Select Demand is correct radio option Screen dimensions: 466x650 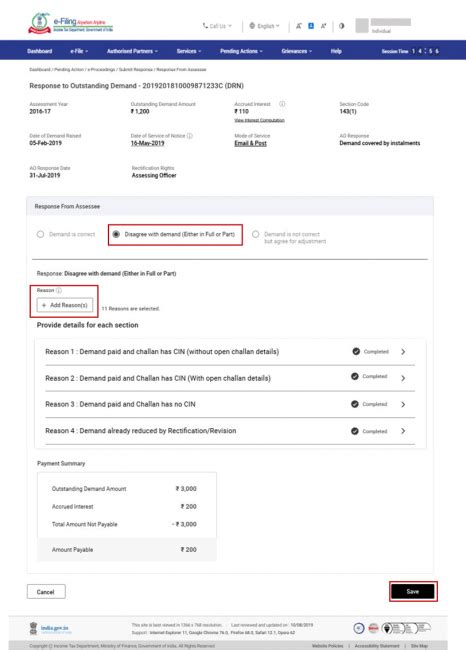(40, 234)
